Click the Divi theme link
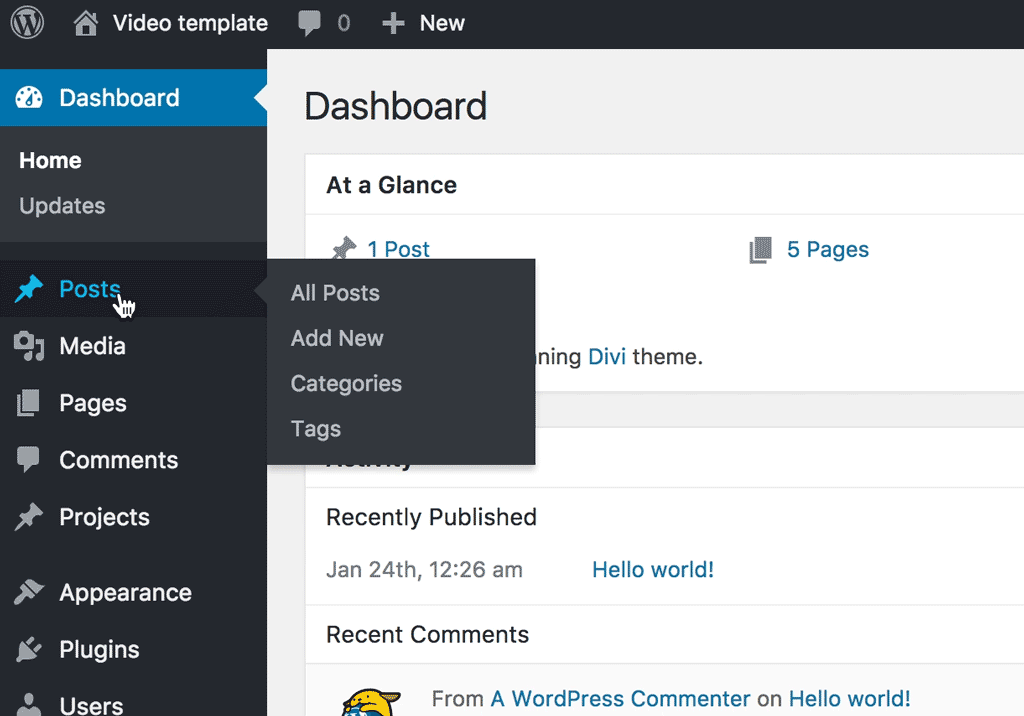Image resolution: width=1024 pixels, height=716 pixels. [606, 356]
